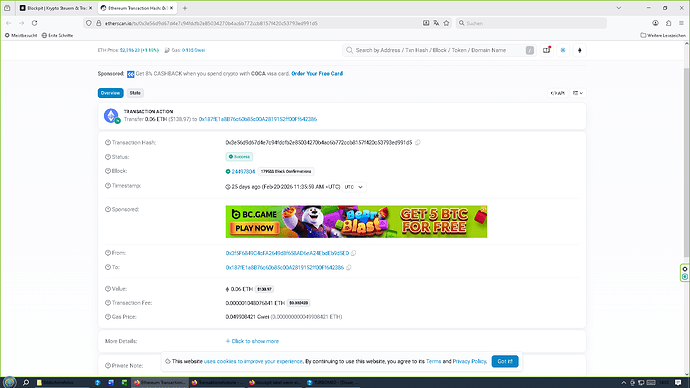The width and height of the screenshot is (690, 388).
Task: Open the Etherscan notification icon with red dot
Action: (x=547, y=50)
